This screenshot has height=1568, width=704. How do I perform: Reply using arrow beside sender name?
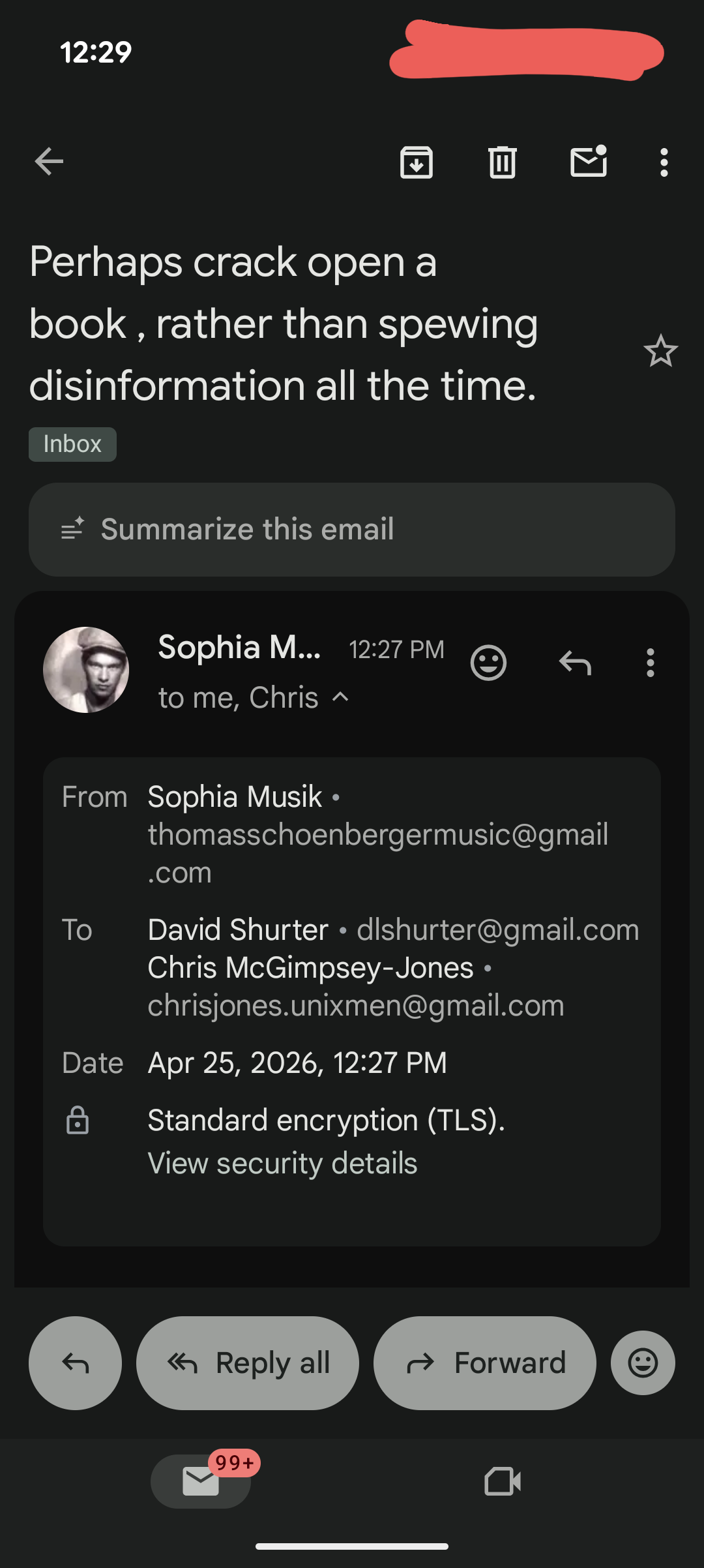[575, 663]
